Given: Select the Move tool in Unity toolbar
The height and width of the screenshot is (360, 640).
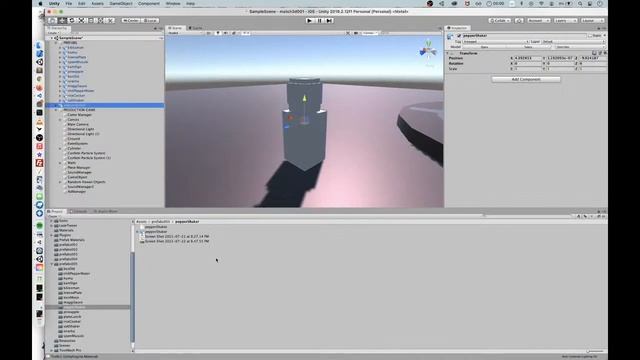Looking at the screenshot, I should point(62,20).
